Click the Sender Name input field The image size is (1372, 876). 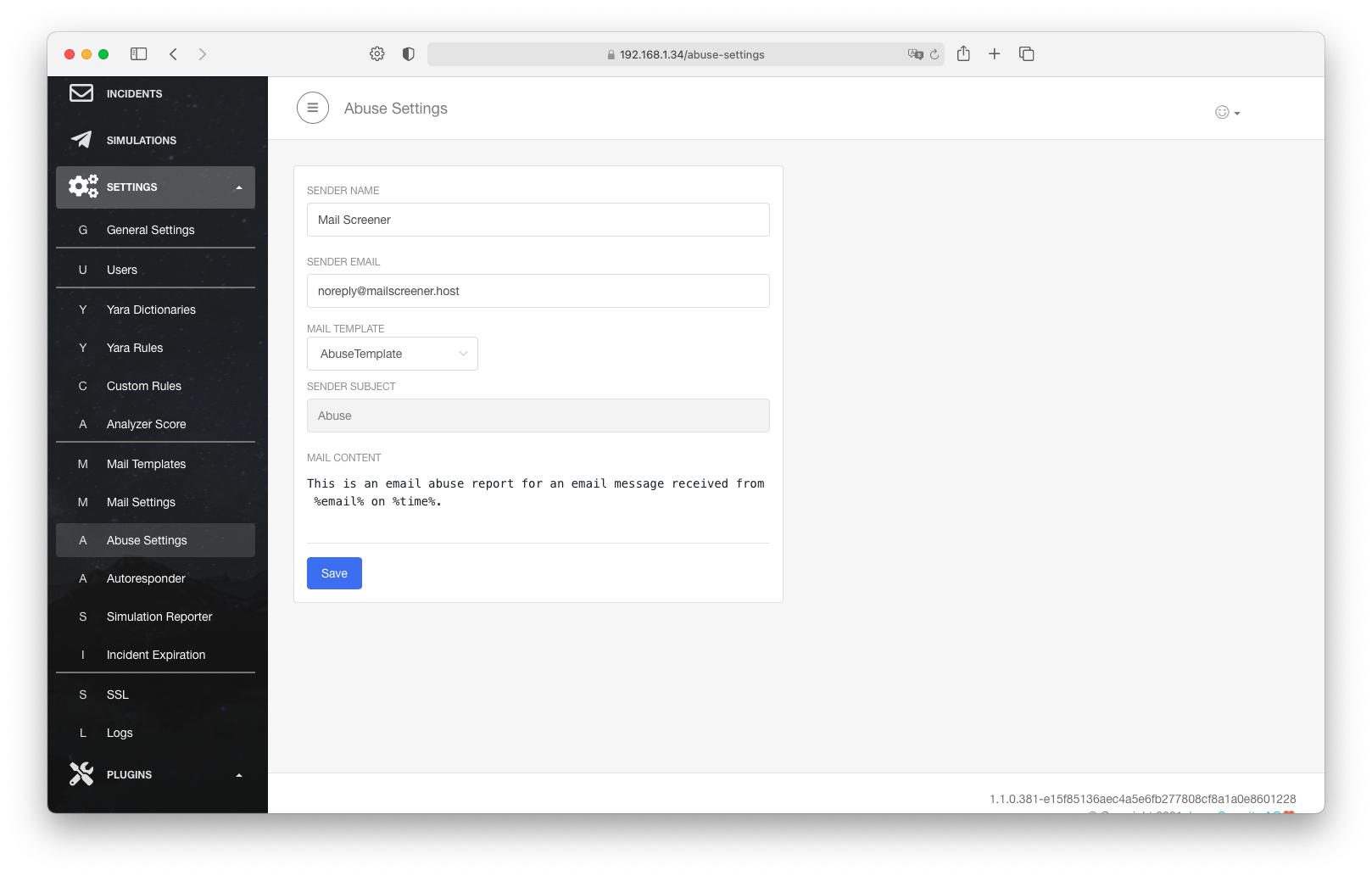538,220
